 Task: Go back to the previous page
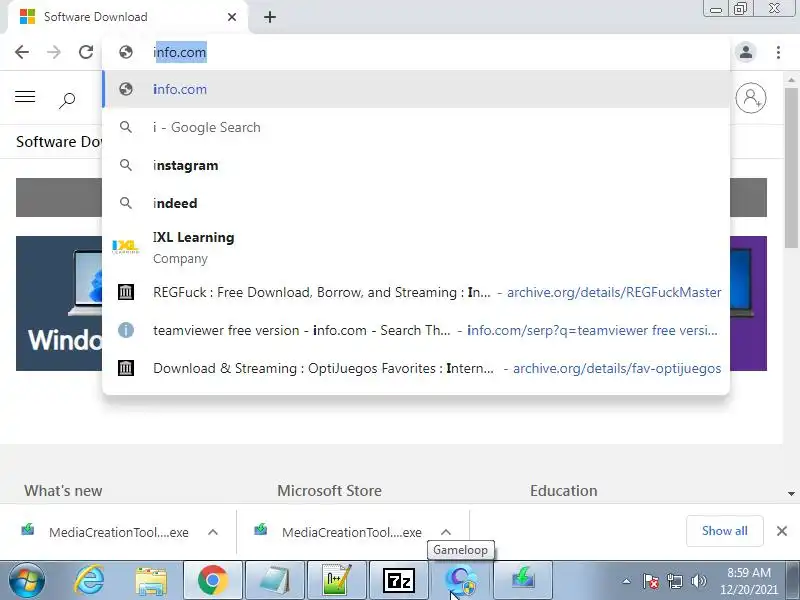(x=22, y=52)
